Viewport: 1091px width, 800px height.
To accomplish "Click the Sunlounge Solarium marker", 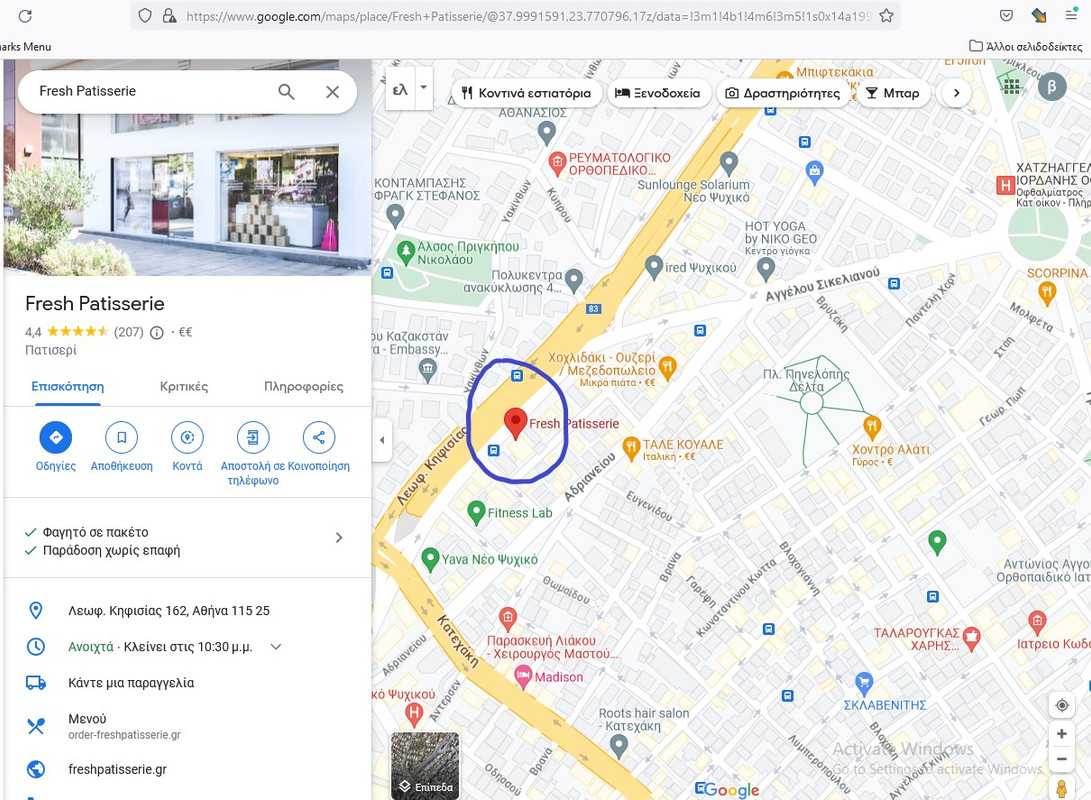I will (x=728, y=163).
